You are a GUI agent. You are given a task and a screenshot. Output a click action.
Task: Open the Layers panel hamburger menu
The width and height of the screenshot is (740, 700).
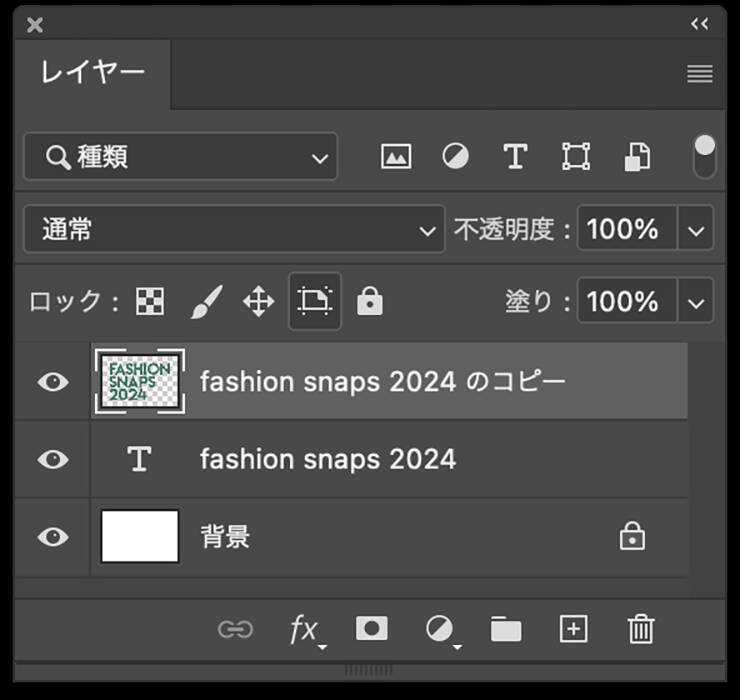coord(700,74)
